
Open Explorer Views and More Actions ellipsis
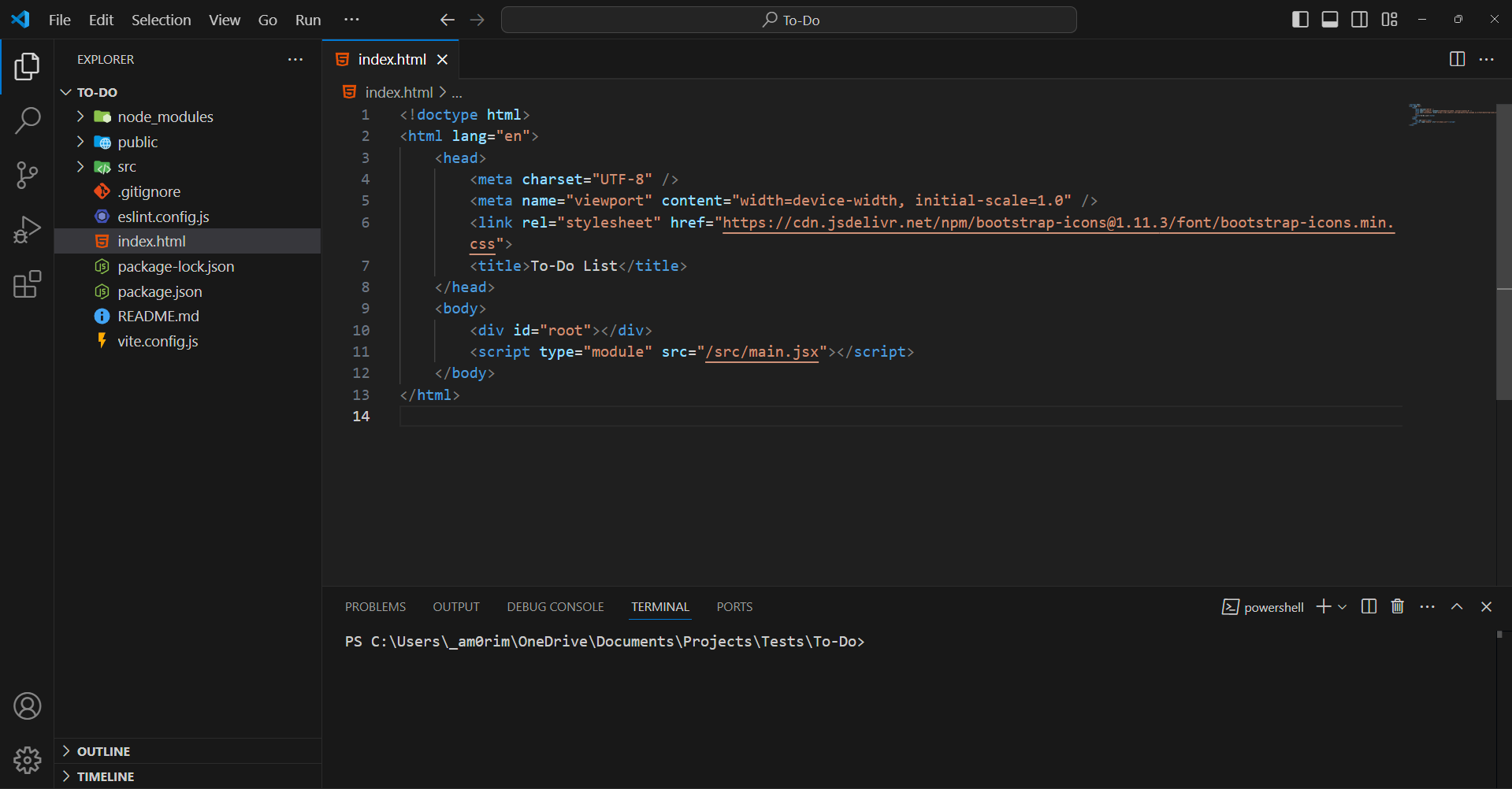[x=295, y=59]
